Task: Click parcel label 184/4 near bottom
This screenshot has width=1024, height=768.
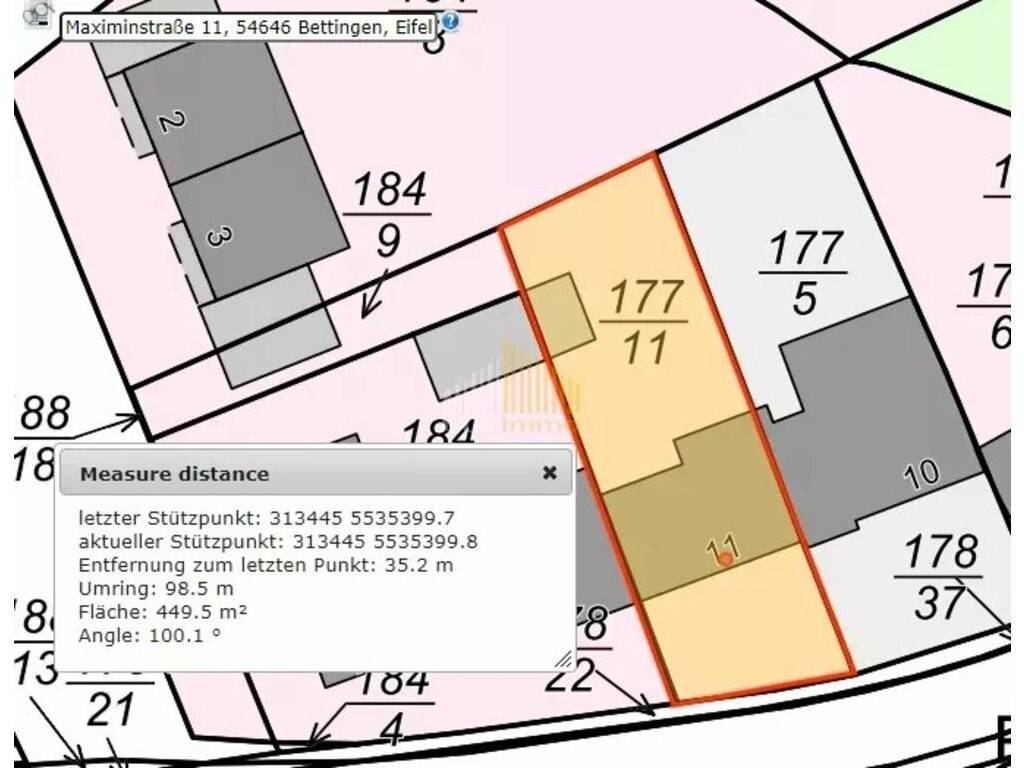Action: click(x=392, y=706)
